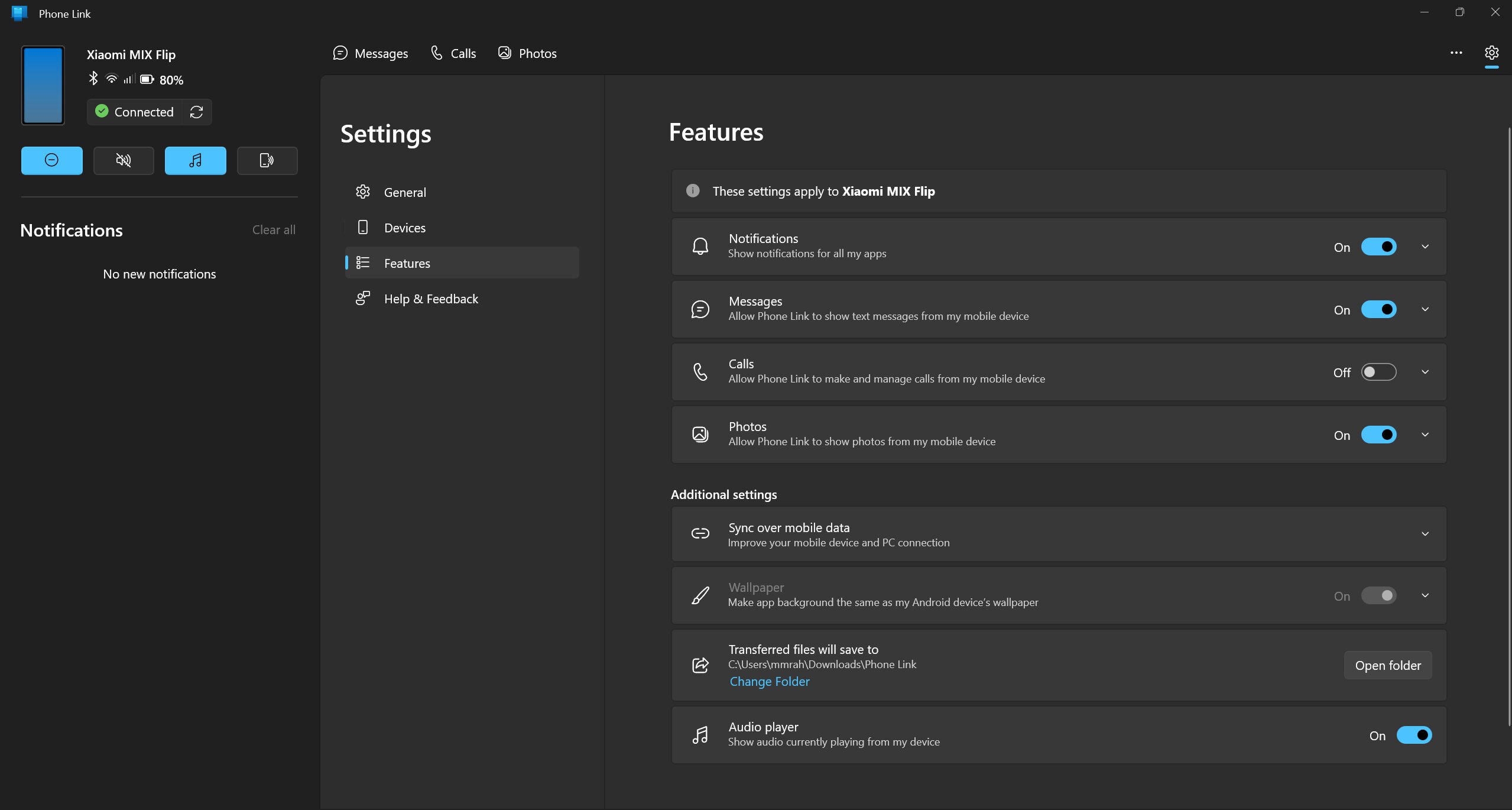This screenshot has width=1512, height=810.
Task: Expand the Notifications settings dropdown
Action: pyautogui.click(x=1425, y=246)
